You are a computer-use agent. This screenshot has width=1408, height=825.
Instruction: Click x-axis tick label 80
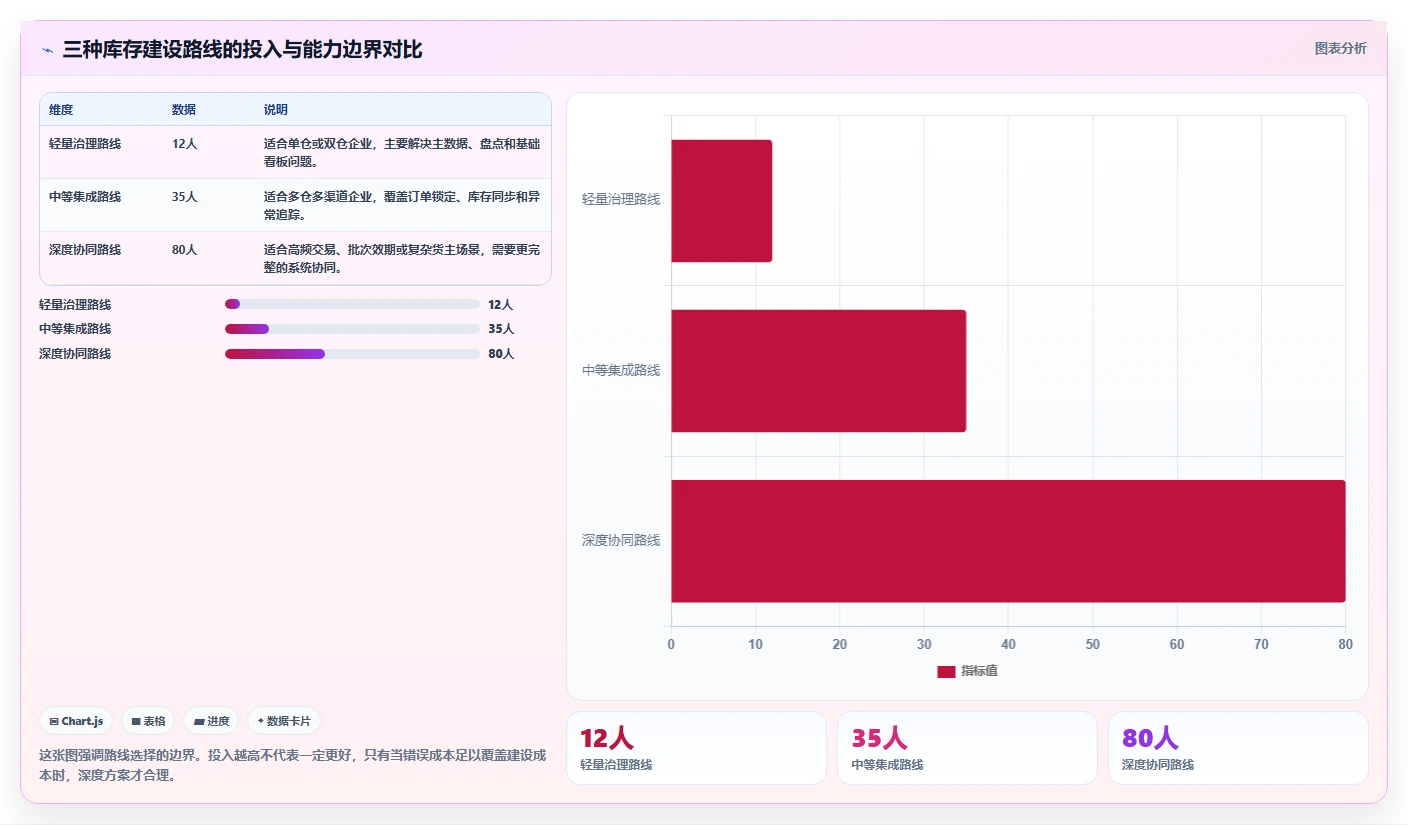[x=1345, y=645]
